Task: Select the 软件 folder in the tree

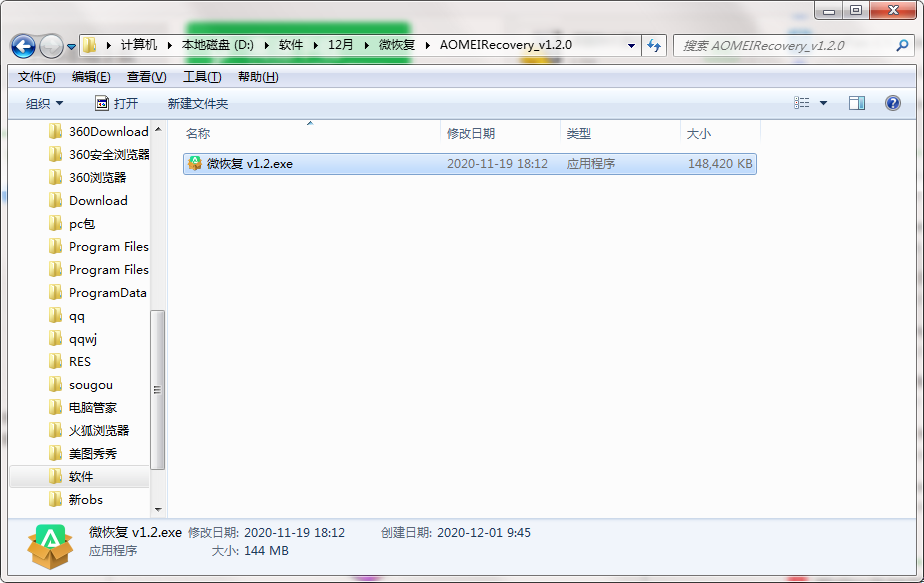Action: point(81,477)
